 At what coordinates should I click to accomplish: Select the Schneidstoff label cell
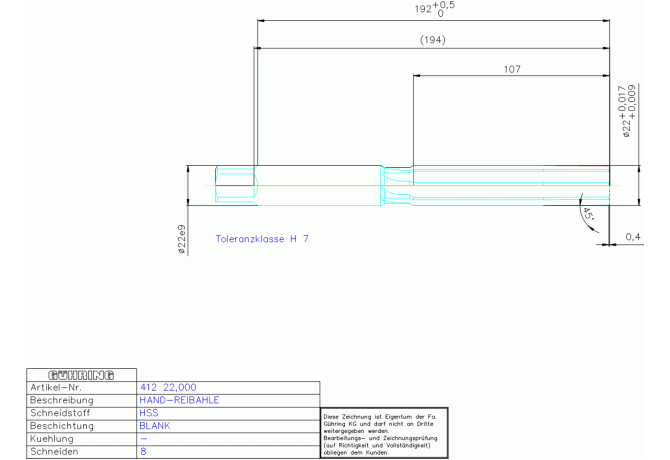click(x=82, y=413)
